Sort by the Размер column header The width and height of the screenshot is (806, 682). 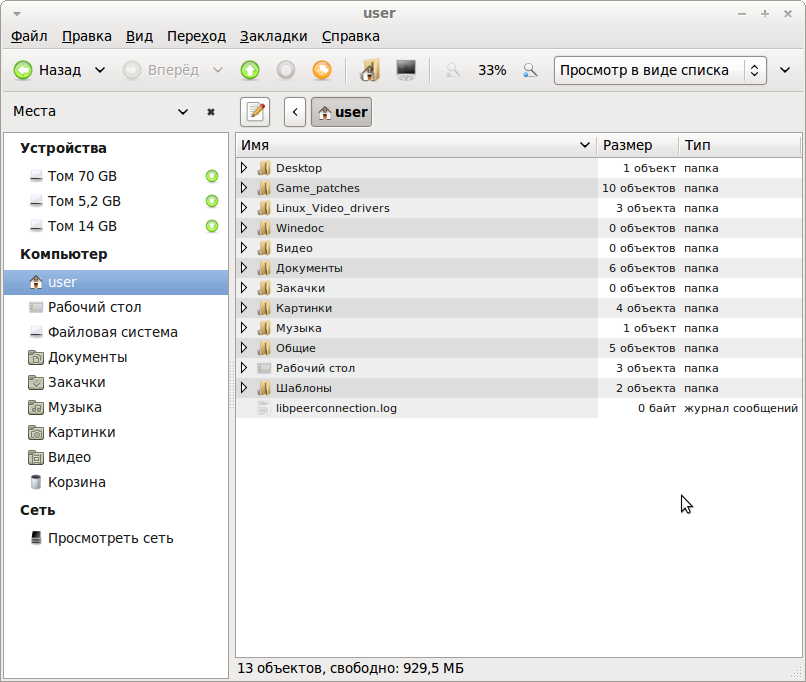(637, 145)
